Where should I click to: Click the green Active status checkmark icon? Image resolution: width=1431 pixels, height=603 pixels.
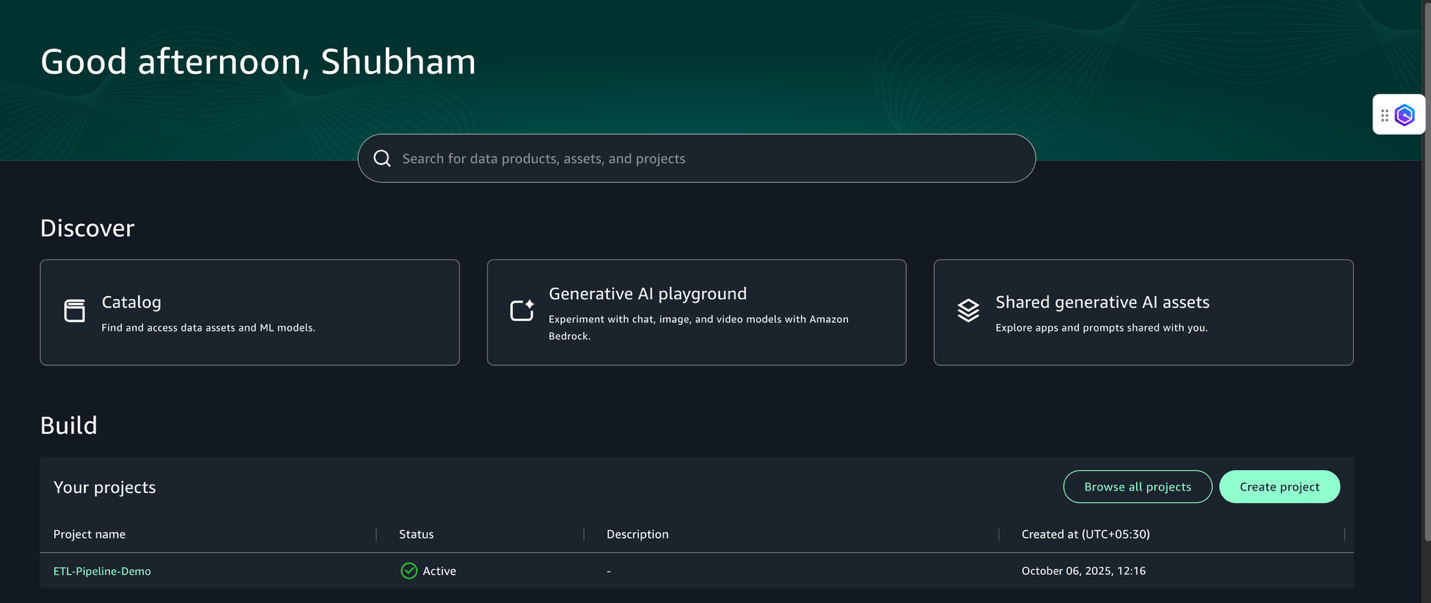409,571
